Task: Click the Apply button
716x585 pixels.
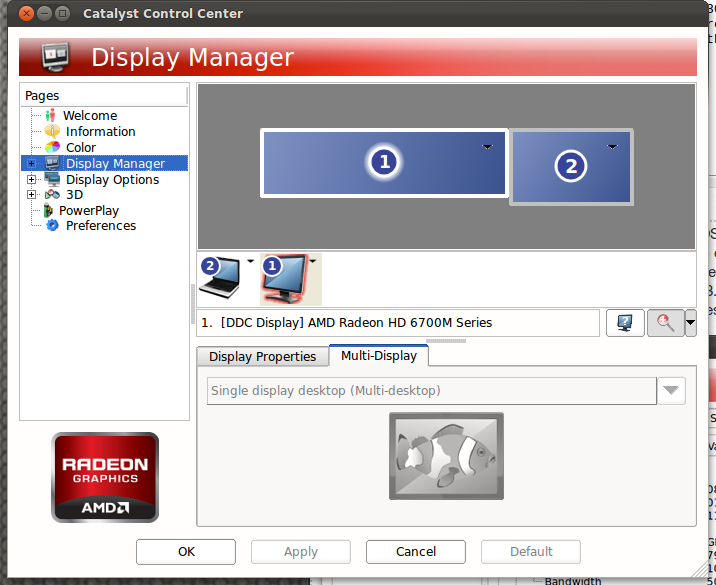Action: [x=300, y=552]
